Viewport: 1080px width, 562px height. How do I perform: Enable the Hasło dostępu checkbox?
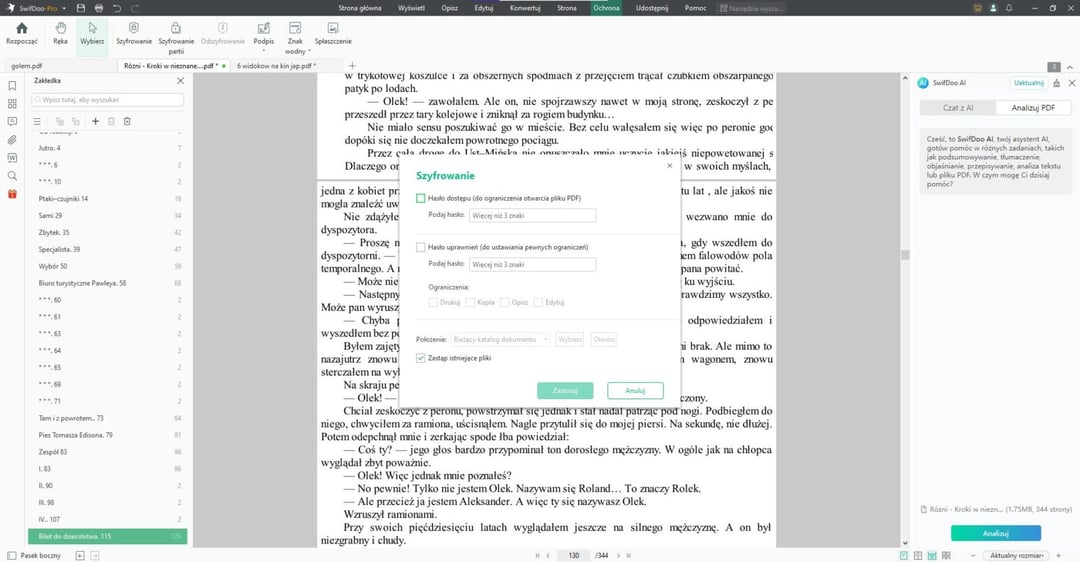coord(421,198)
